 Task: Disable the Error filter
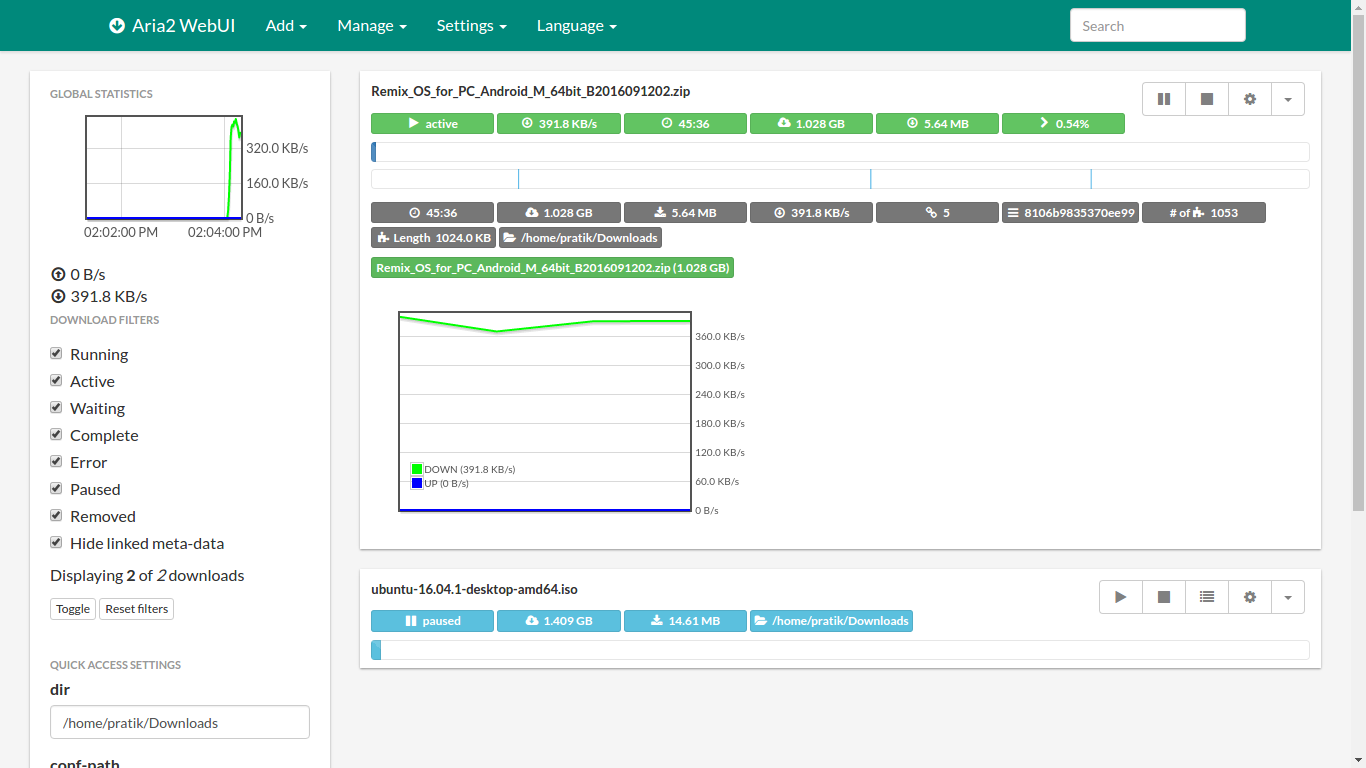tap(56, 461)
